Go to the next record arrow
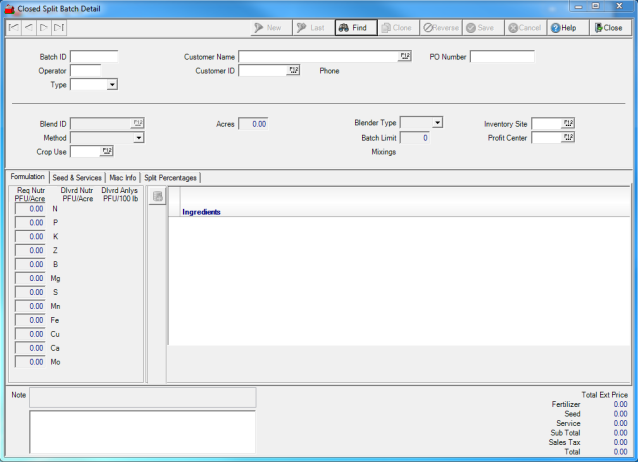638x462 pixels. click(44, 28)
